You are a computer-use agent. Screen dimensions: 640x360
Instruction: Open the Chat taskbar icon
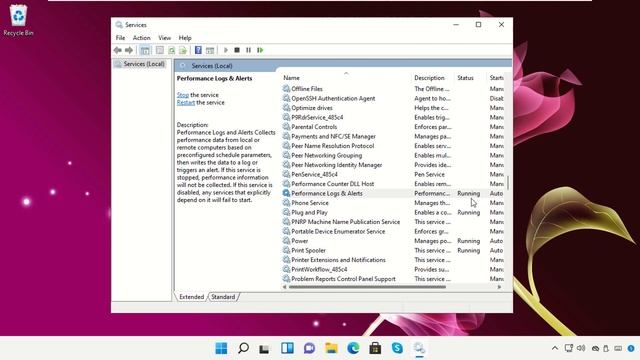point(309,348)
